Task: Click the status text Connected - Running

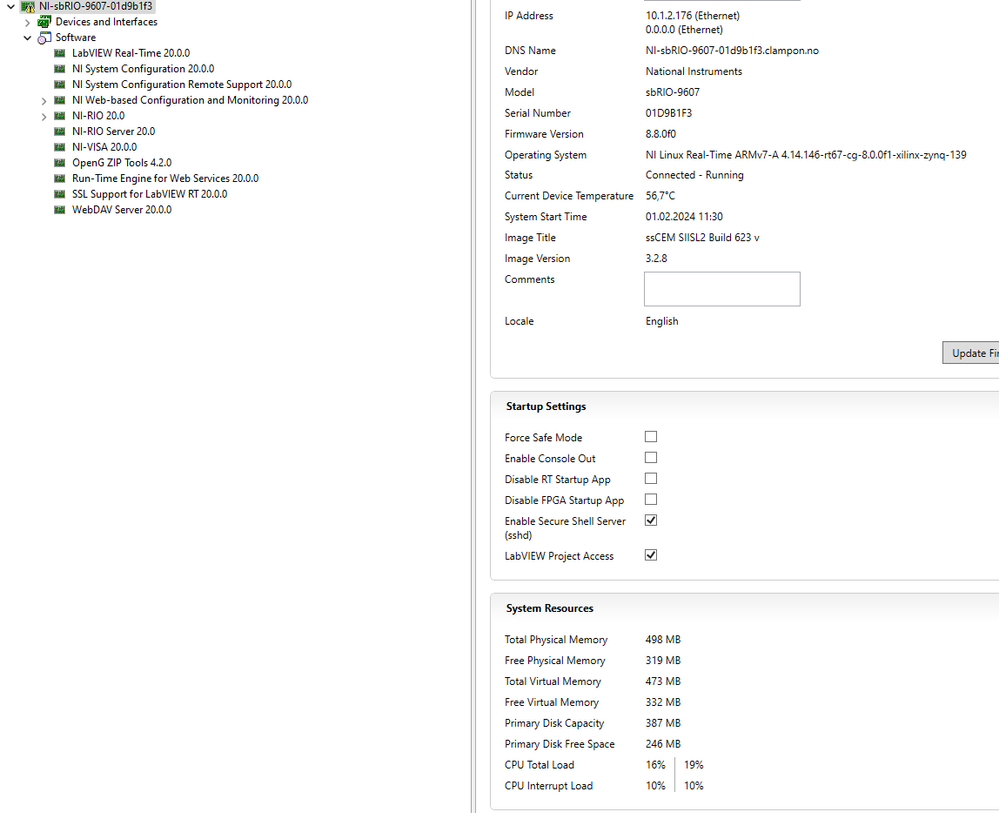Action: [694, 175]
